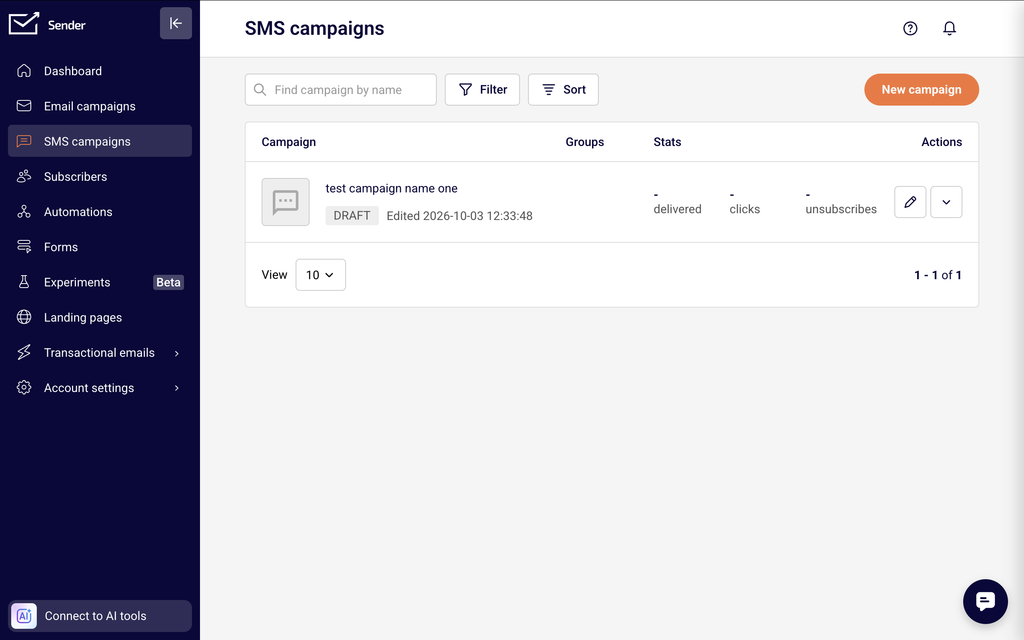Go to Landing pages
1024x640 pixels.
pos(100,317)
